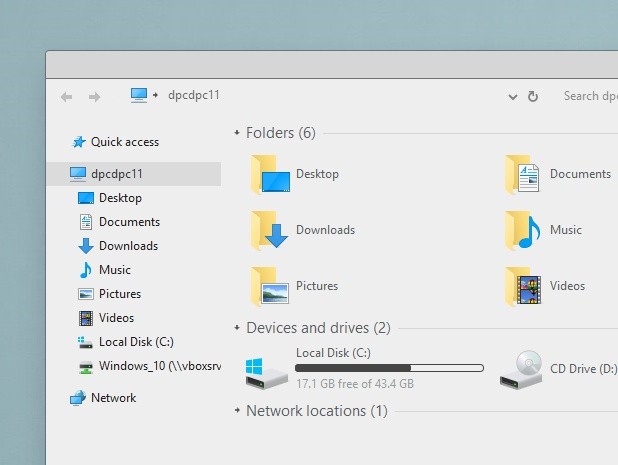
Task: Select the Downloads folder icon in main pane
Action: point(269,231)
